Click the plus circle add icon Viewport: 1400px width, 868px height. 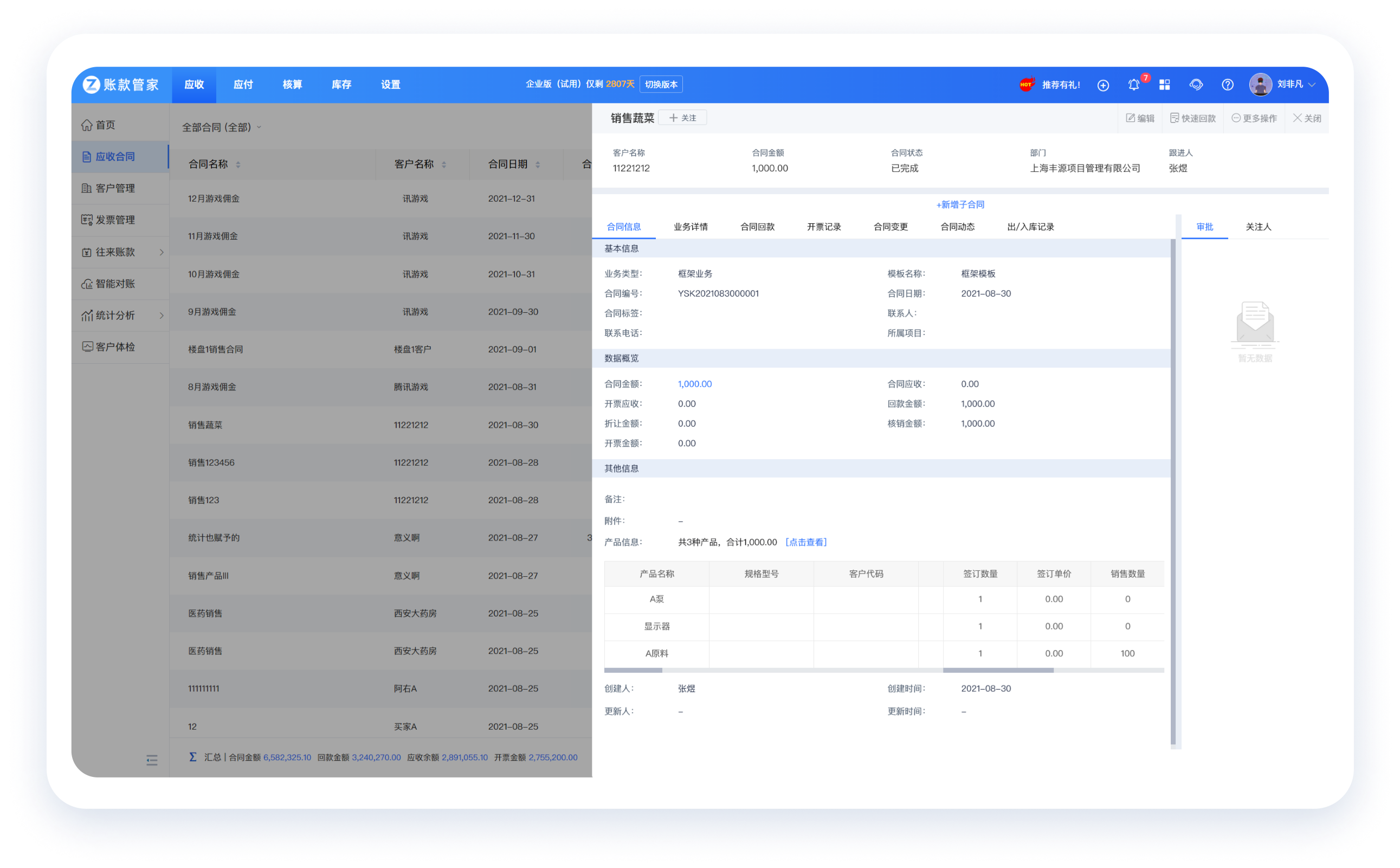(1103, 85)
